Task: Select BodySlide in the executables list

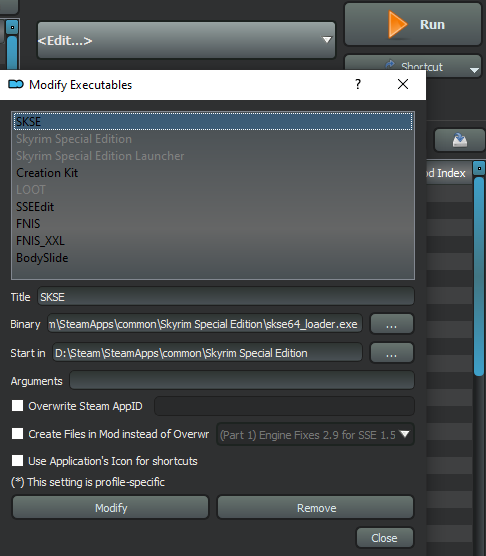Action: click(213, 258)
